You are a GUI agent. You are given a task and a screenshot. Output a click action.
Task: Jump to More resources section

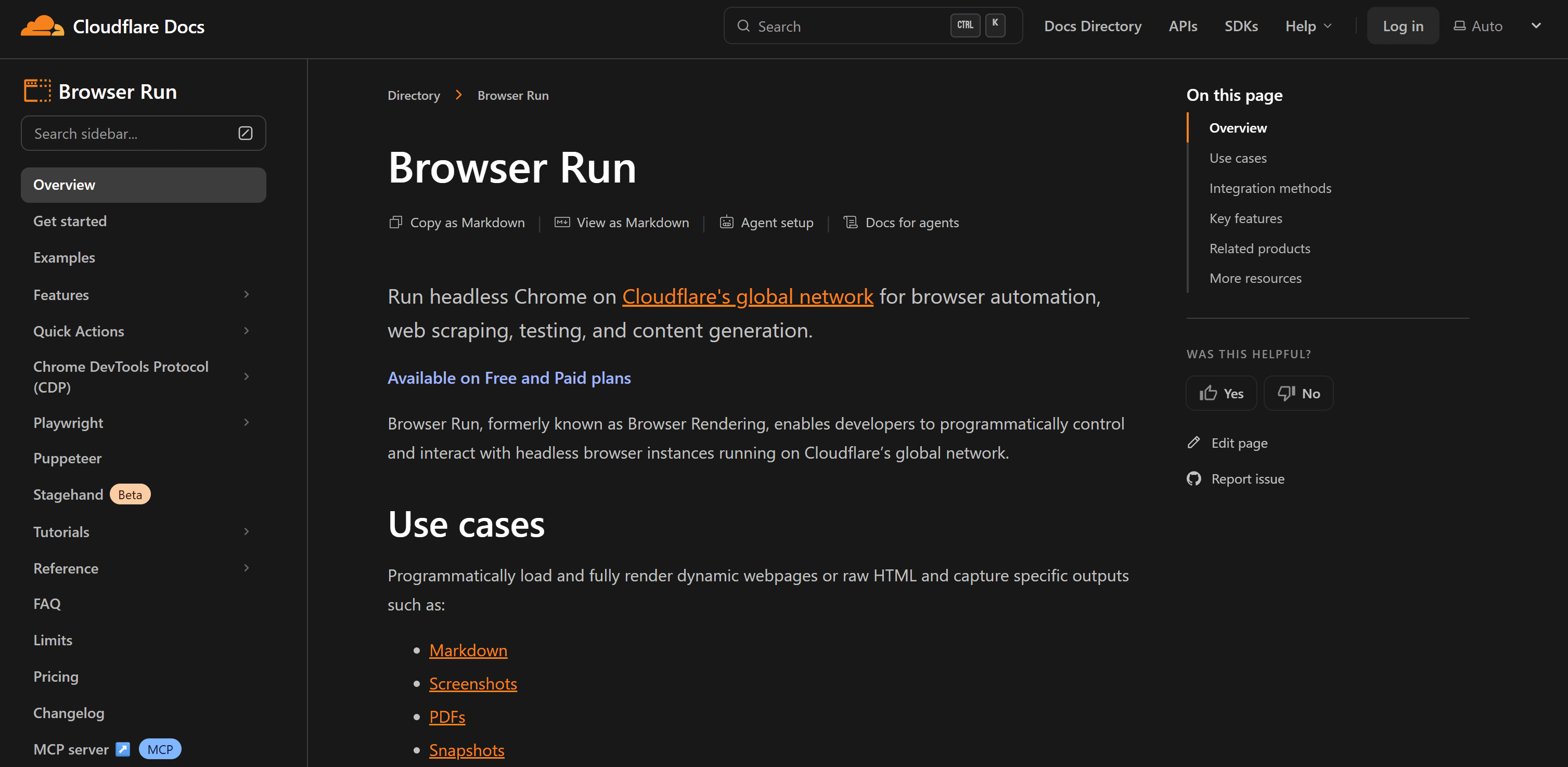1255,278
